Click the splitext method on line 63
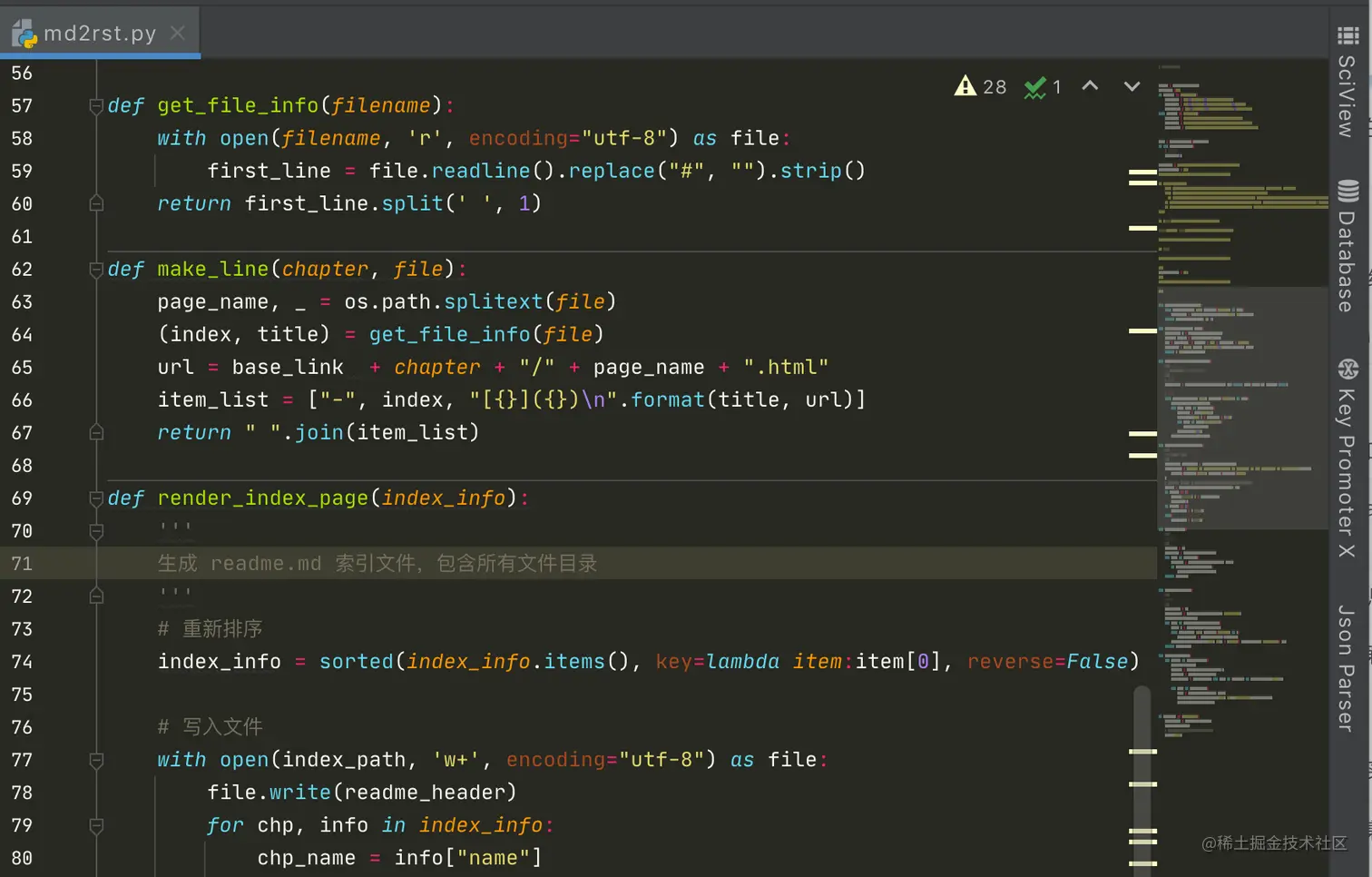Viewport: 1372px width, 877px height. pyautogui.click(x=493, y=301)
